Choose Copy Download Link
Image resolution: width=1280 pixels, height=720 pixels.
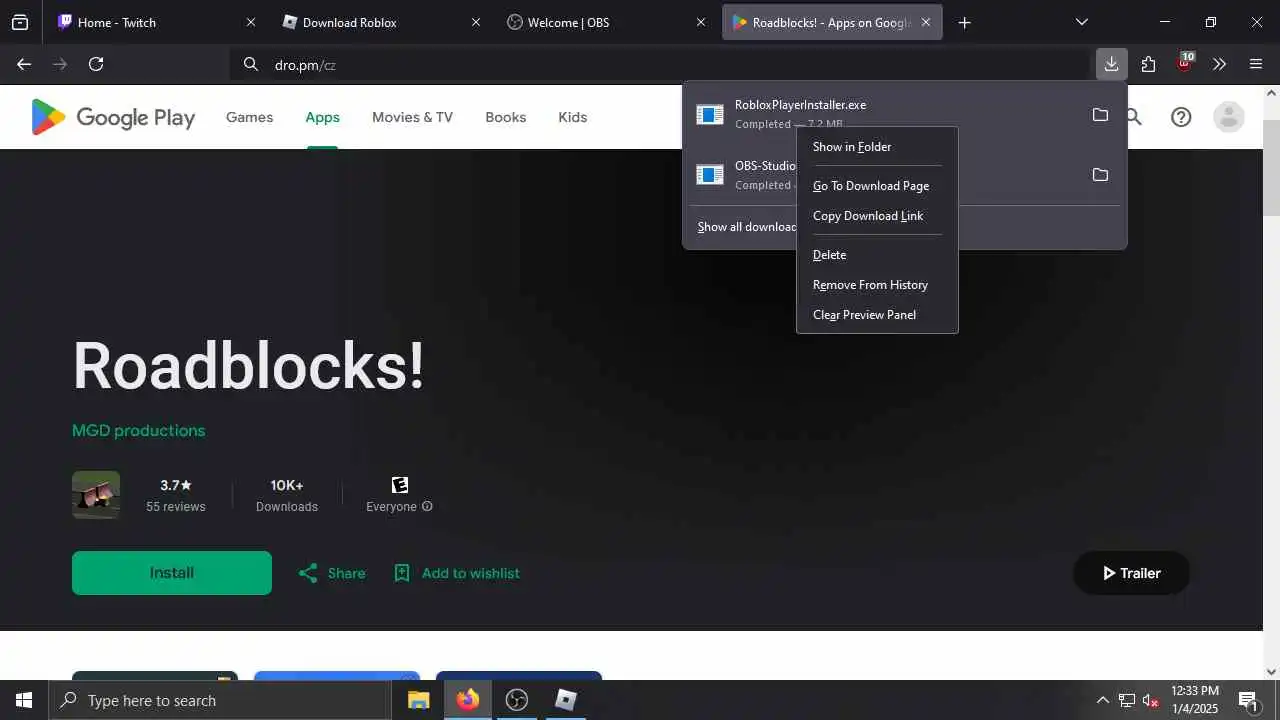click(877, 216)
